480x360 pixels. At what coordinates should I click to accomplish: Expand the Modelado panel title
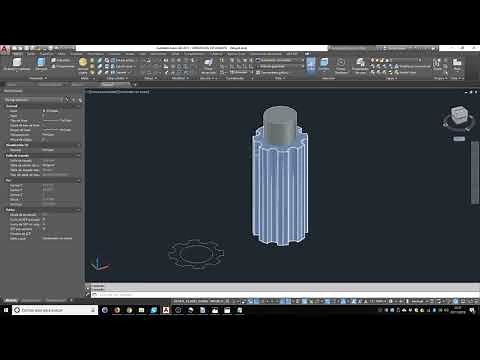coord(37,78)
